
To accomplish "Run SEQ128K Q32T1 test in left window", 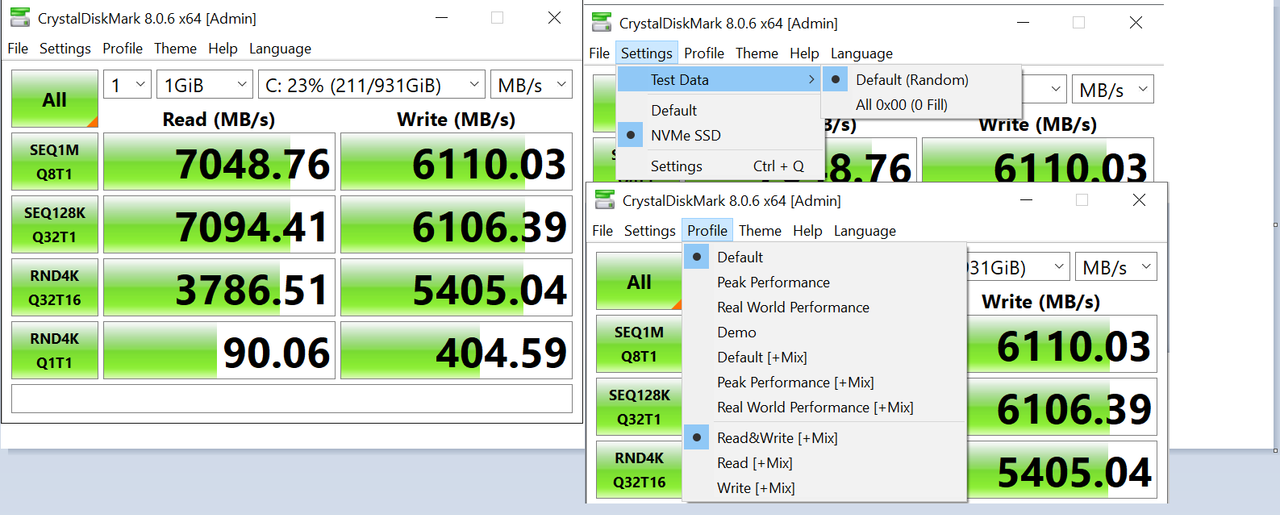I will click(55, 225).
